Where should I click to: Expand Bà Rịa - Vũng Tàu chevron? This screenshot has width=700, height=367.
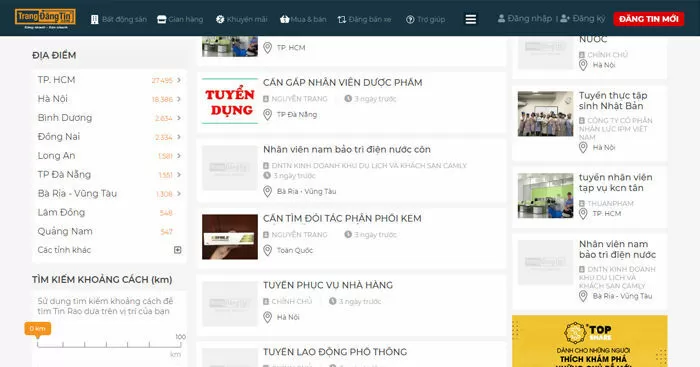coord(179,193)
